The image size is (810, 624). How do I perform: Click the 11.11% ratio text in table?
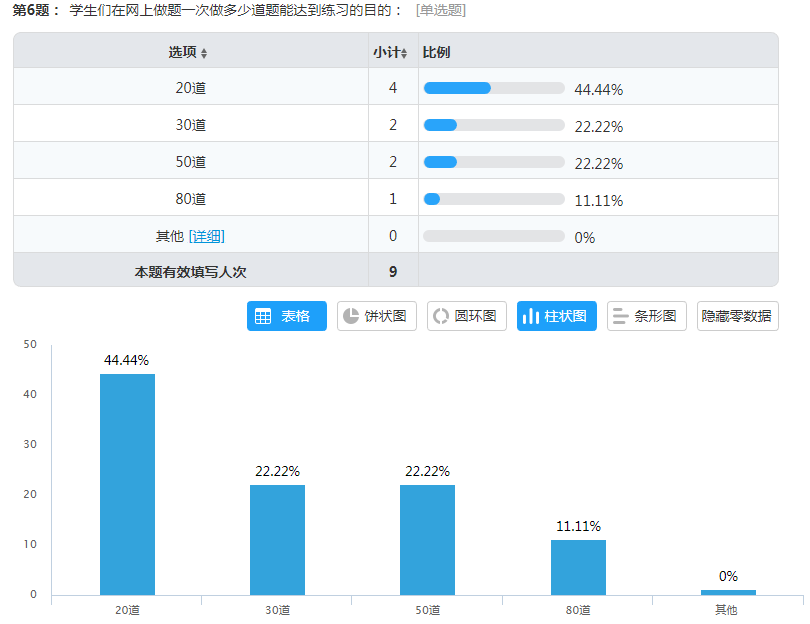tap(599, 201)
